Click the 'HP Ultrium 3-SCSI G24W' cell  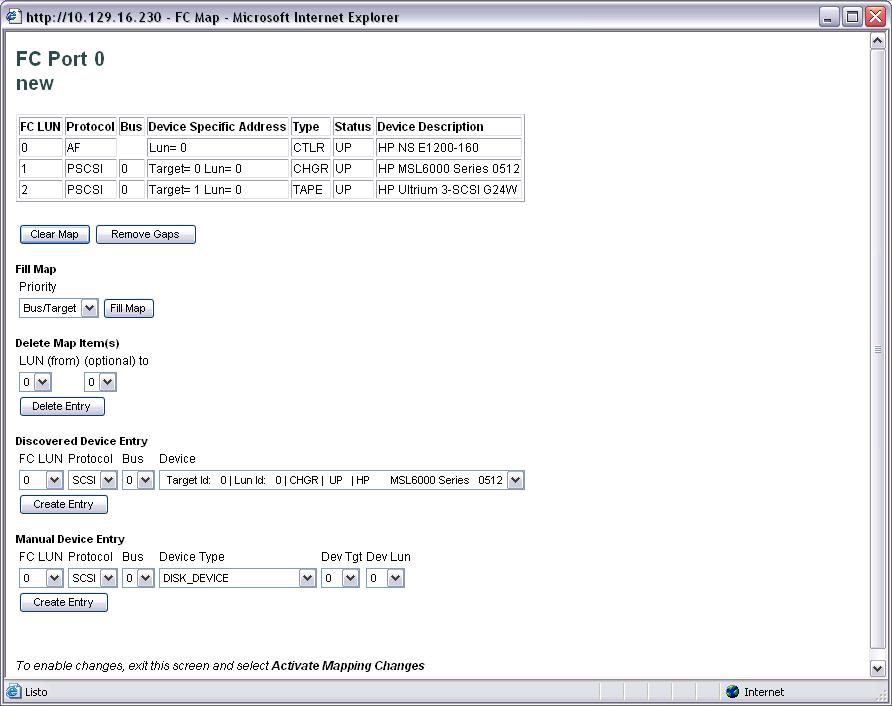coord(449,190)
